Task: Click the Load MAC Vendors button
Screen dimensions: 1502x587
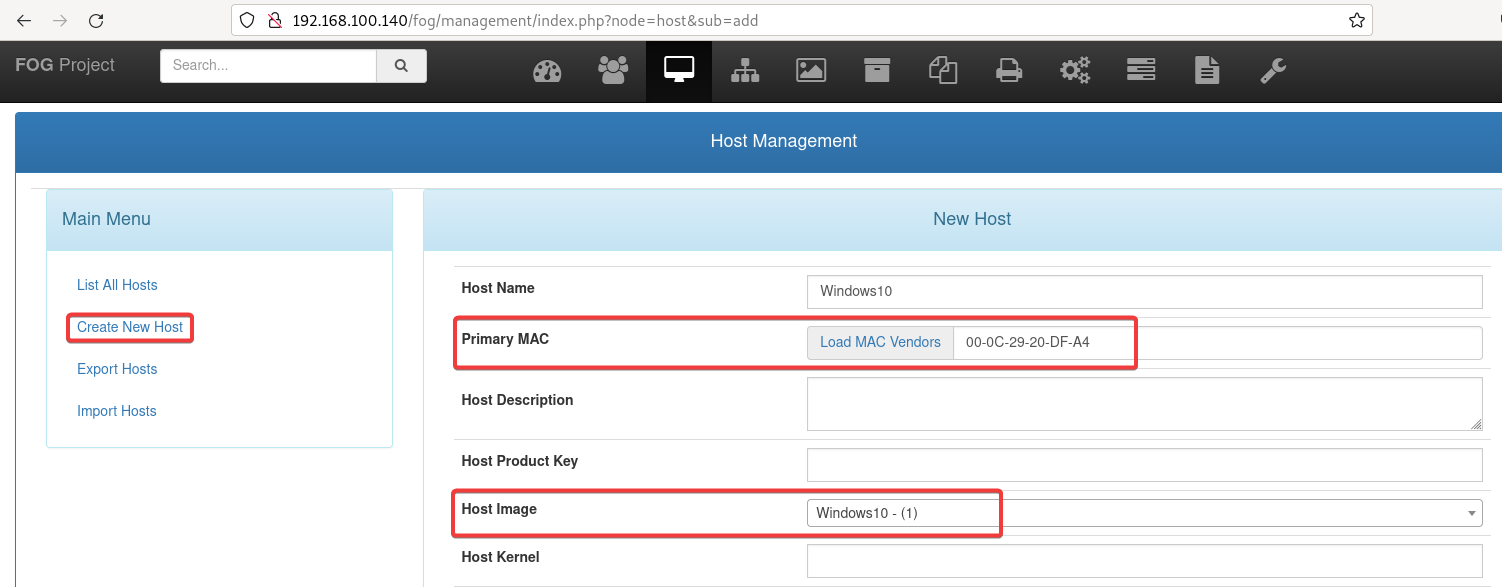Action: tap(880, 342)
